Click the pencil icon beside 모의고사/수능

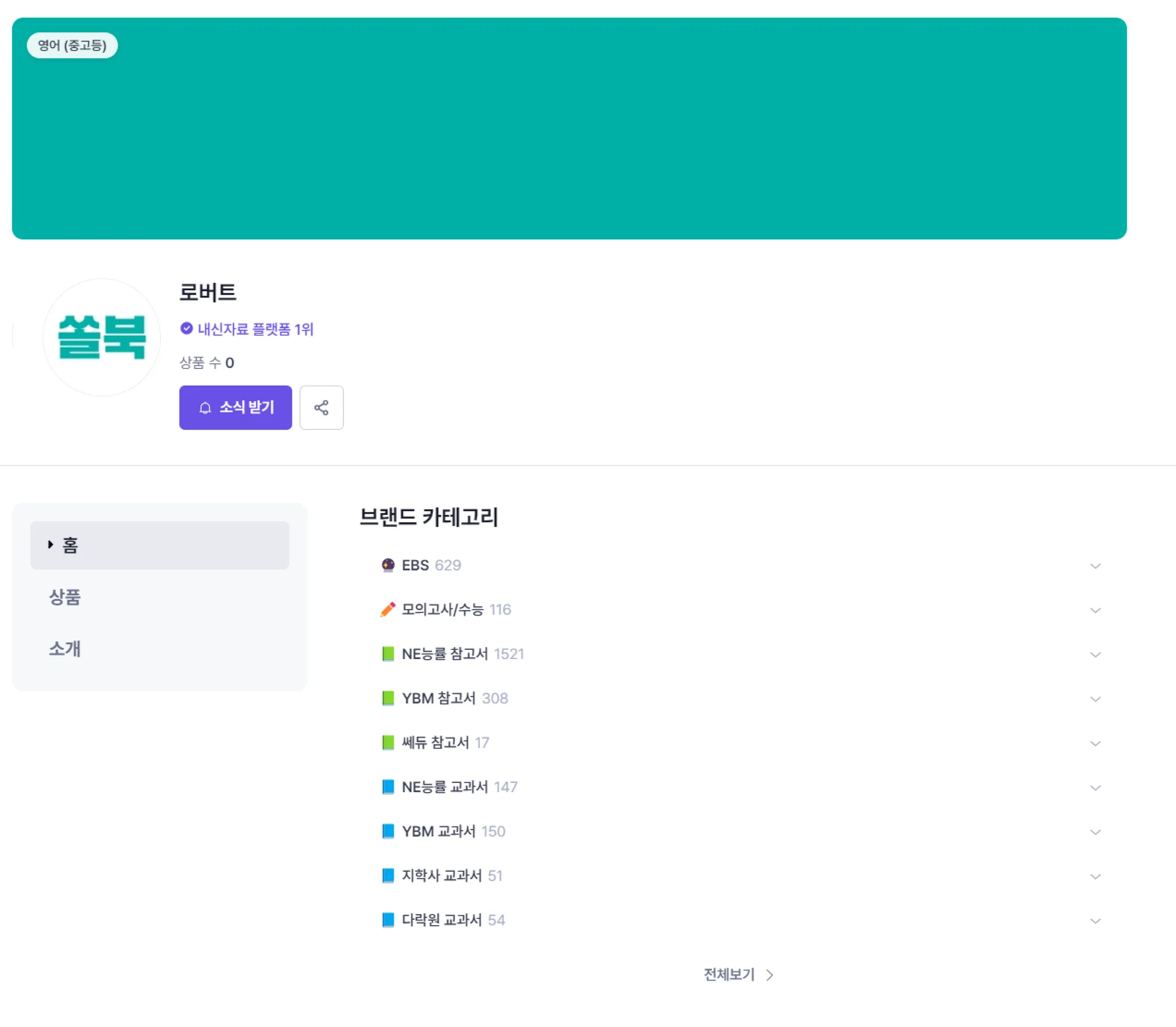pos(388,610)
